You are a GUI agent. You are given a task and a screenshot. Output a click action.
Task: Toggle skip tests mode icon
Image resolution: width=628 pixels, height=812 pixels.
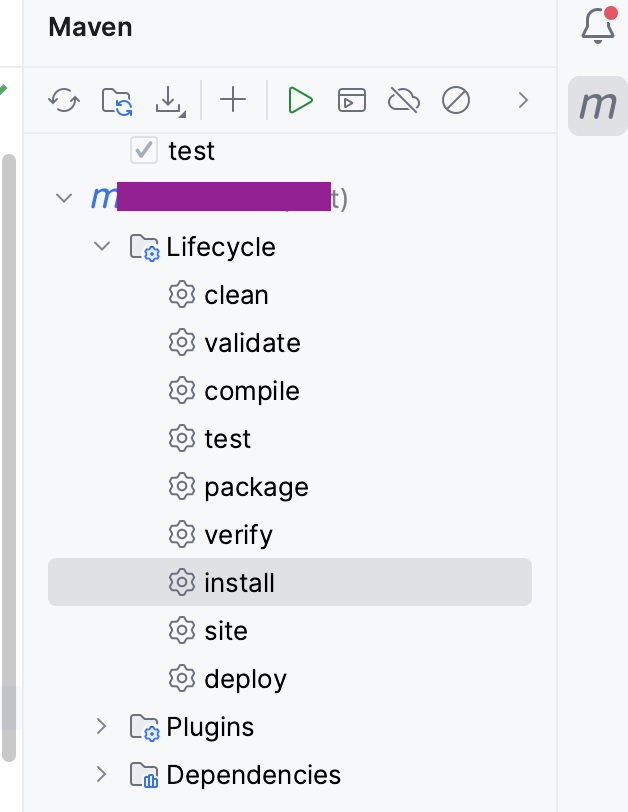(456, 100)
